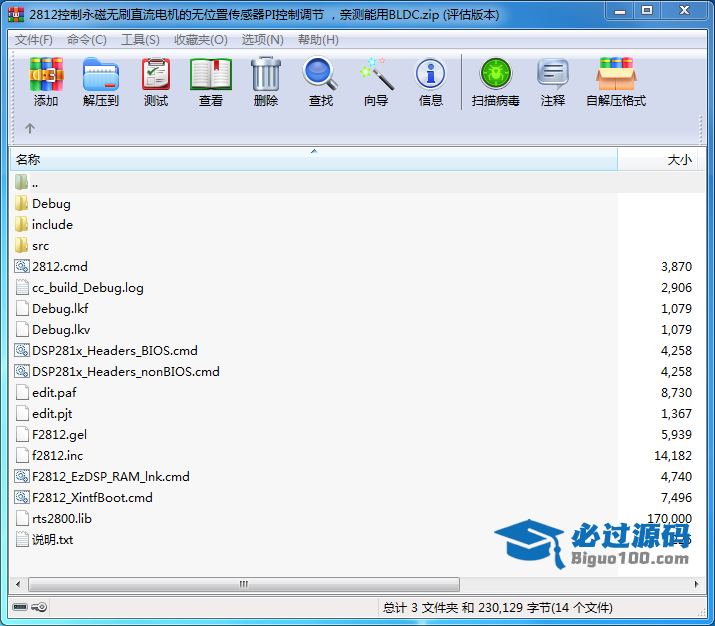Click the 测试 (Test) toolbar icon
The height and width of the screenshot is (626, 715).
156,74
